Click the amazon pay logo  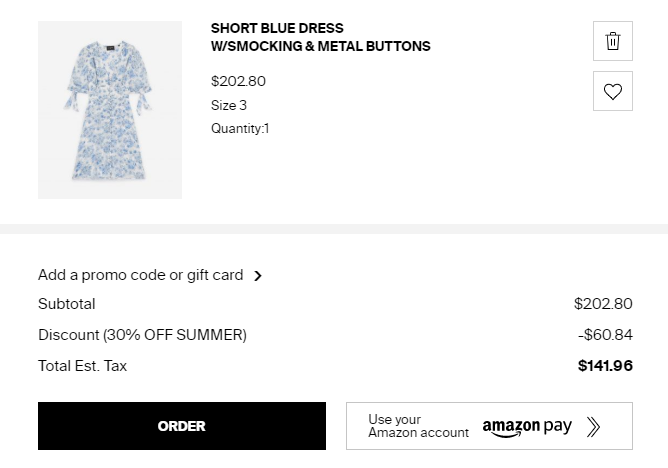coord(527,427)
